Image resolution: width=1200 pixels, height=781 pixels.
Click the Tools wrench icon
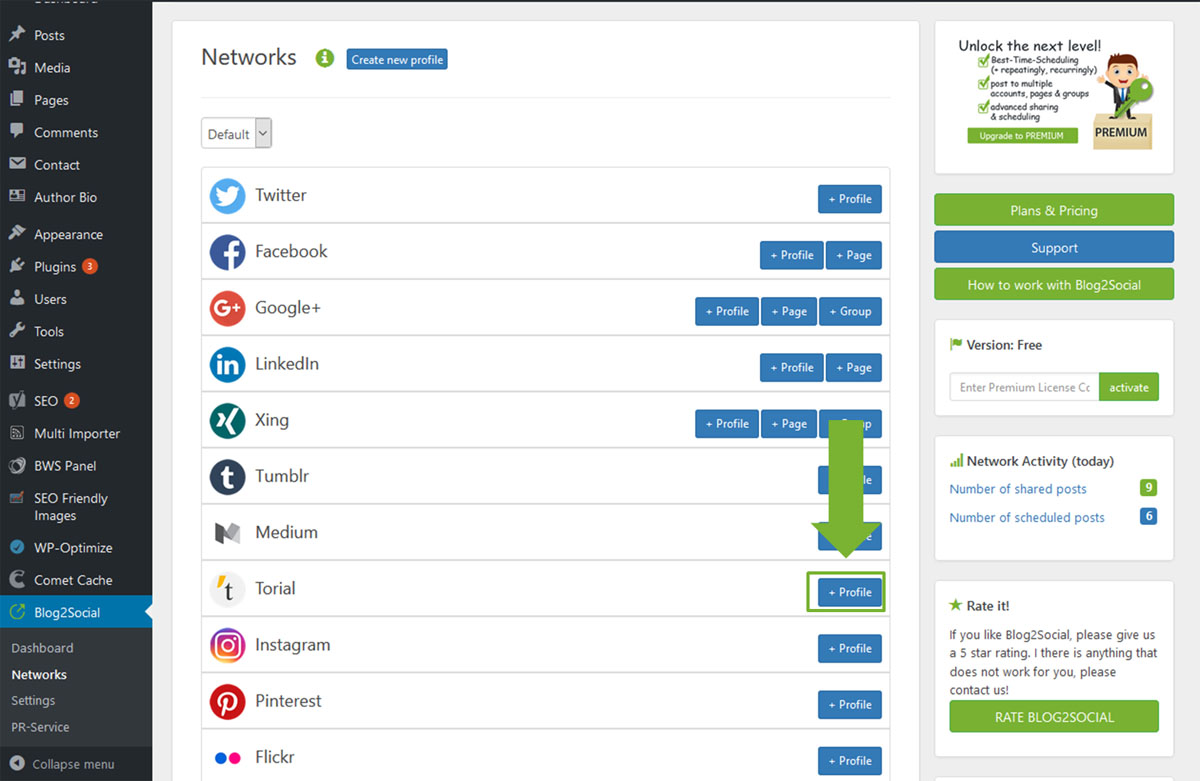pos(17,331)
